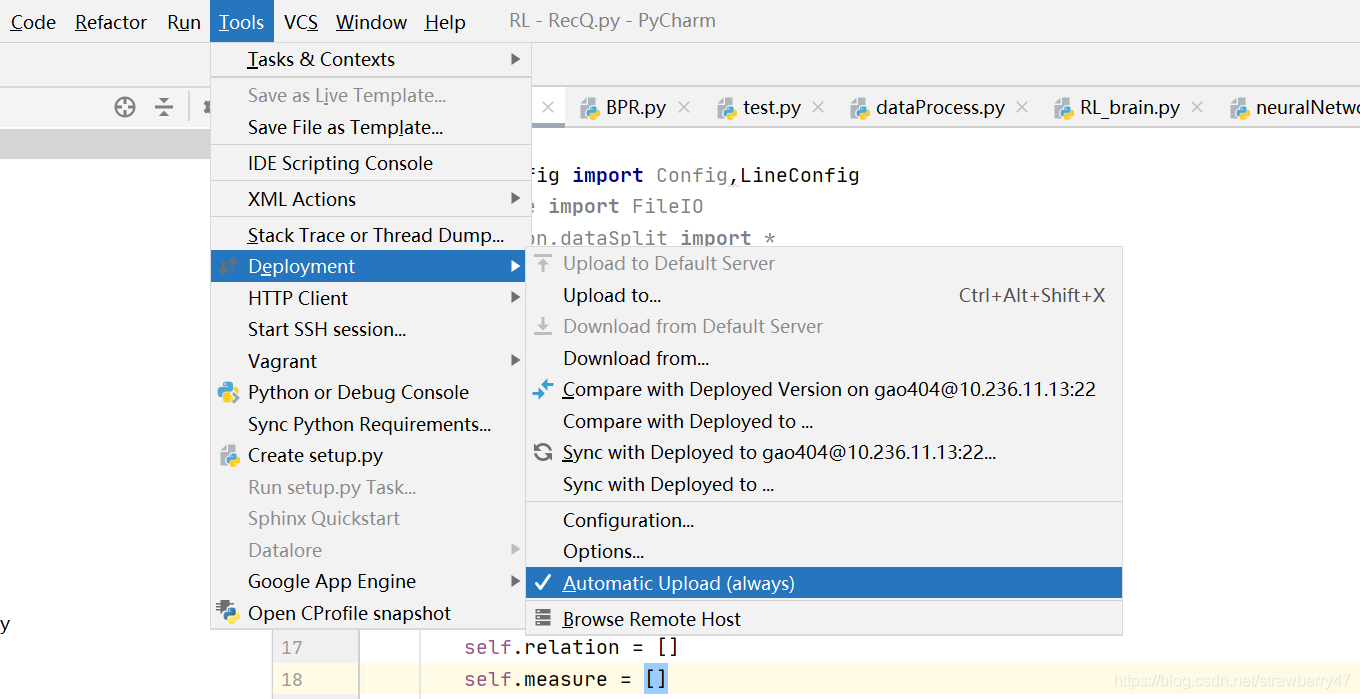Expand the HTTP Client submenu arrow

tap(516, 297)
